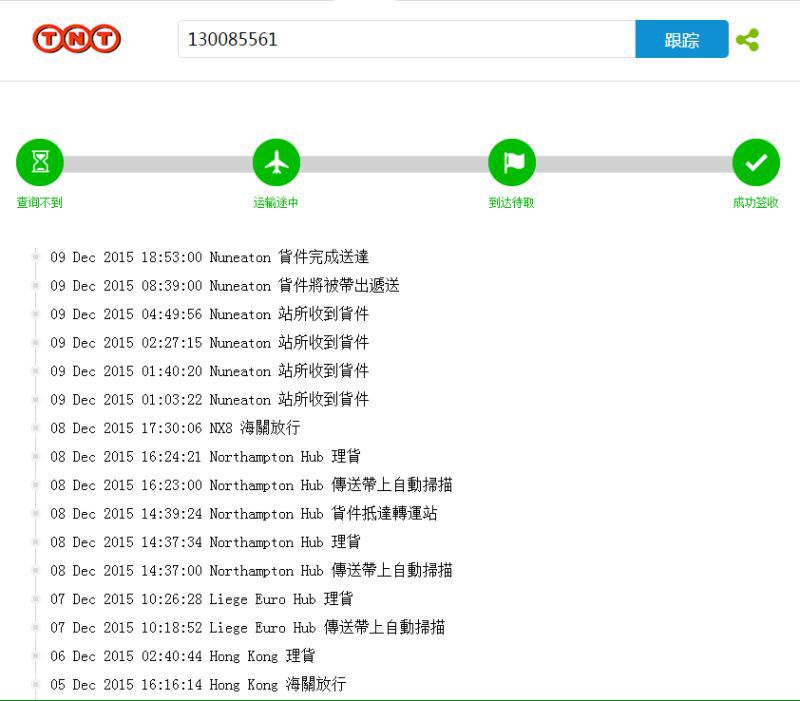Select the 运输途中 status label
Viewport: 800px width, 701px height.
coord(276,203)
